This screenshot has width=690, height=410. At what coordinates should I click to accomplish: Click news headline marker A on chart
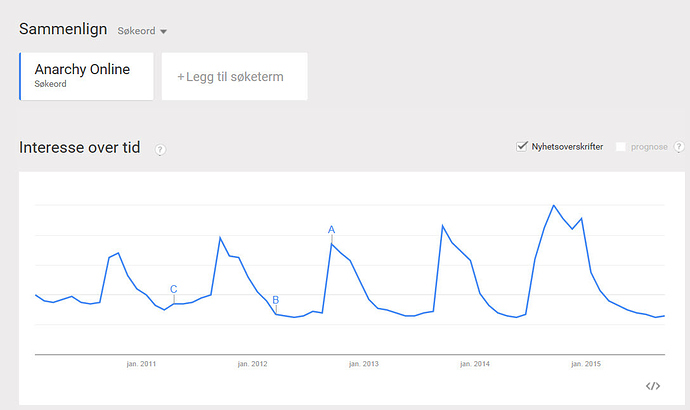coord(331,230)
